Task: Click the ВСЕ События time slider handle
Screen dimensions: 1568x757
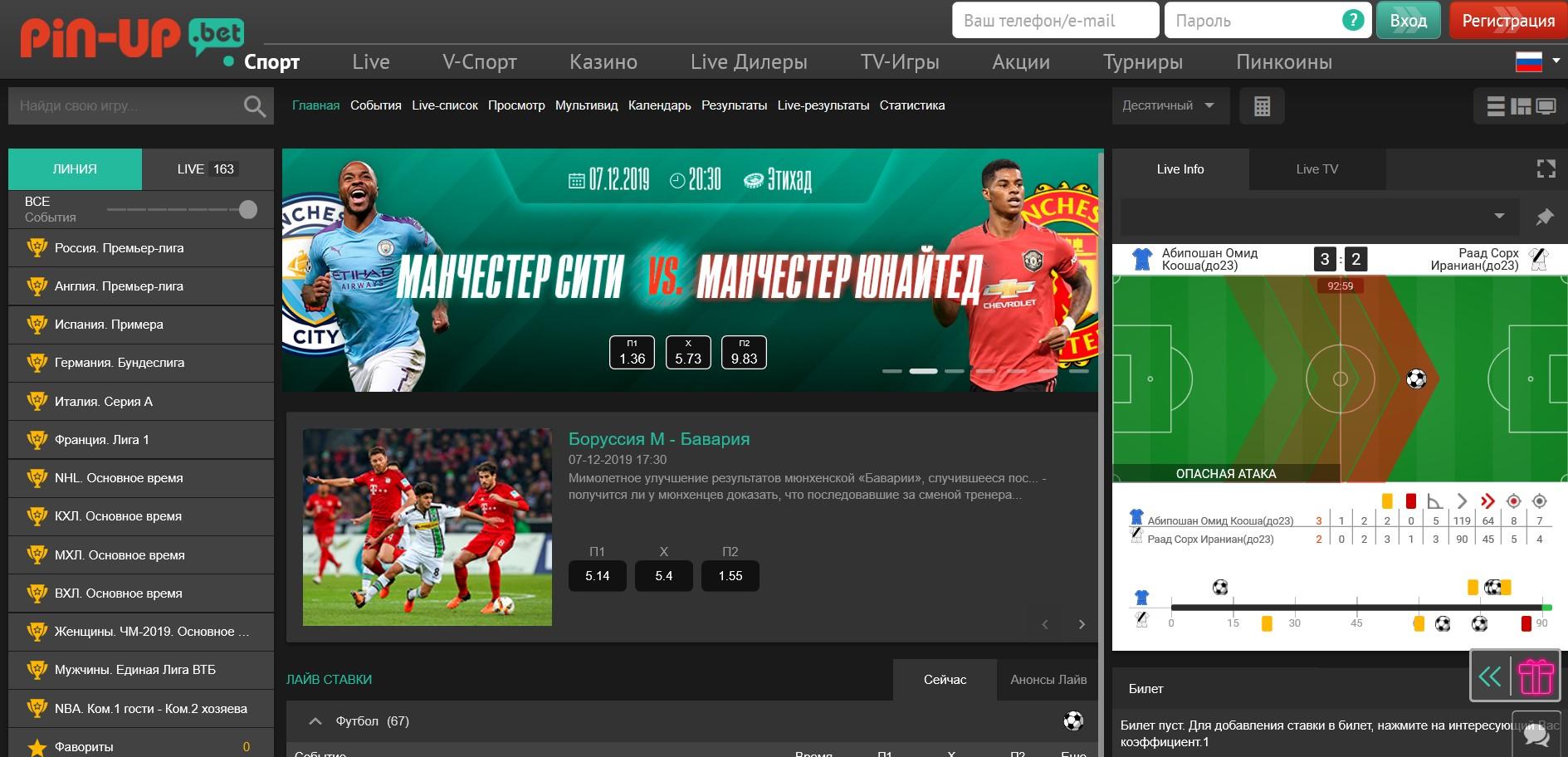Action: tap(248, 210)
